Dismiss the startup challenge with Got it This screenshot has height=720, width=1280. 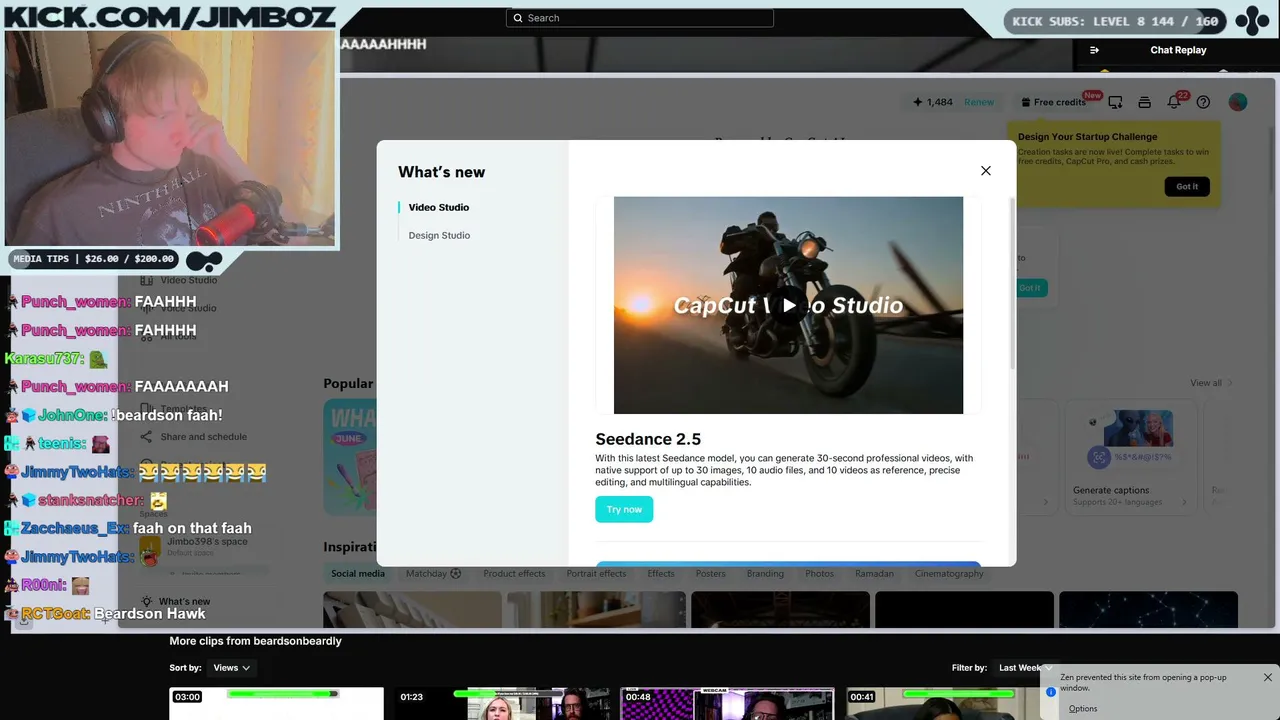(1187, 186)
